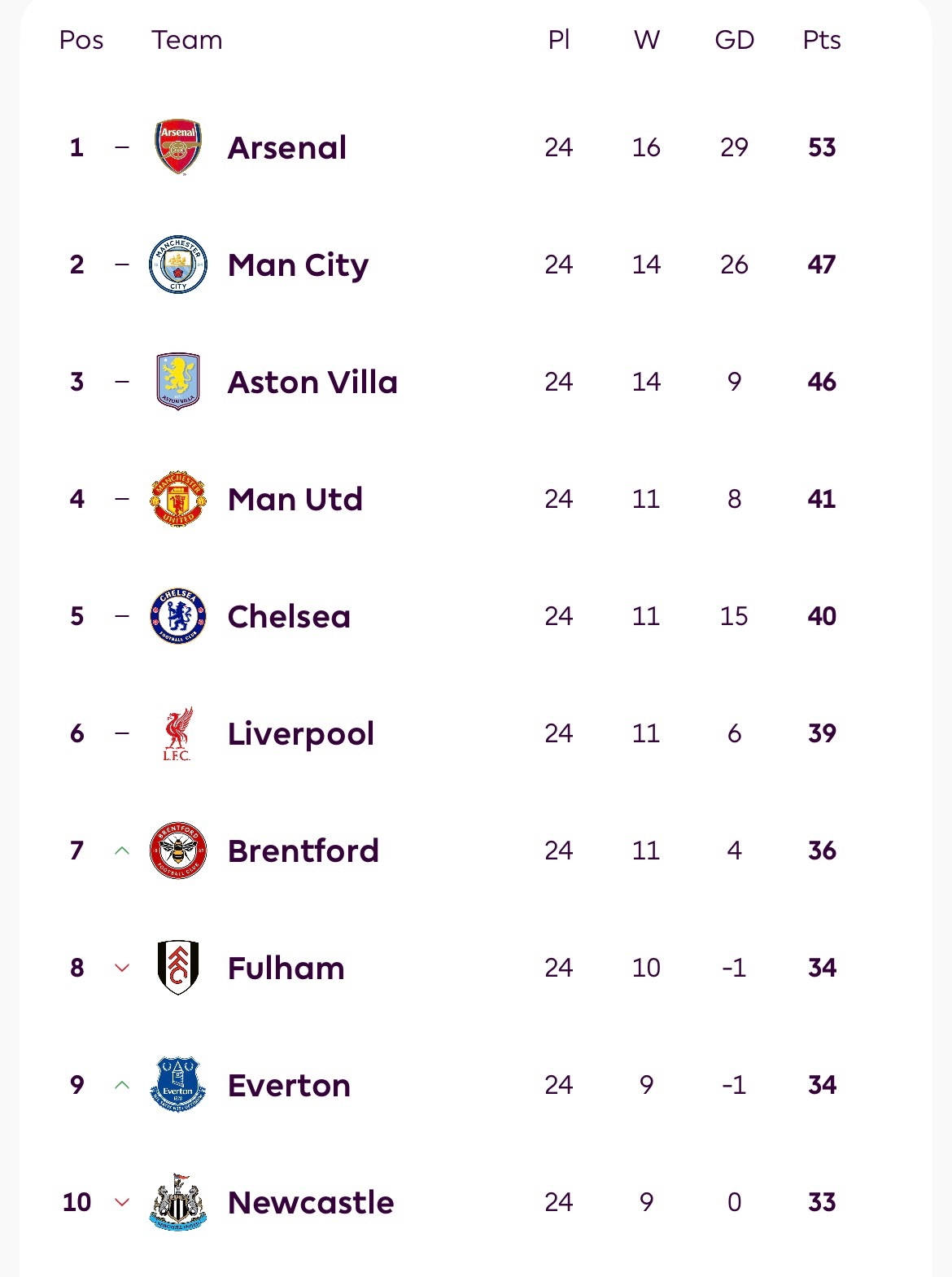Open the Aston Villa team name link
The width and height of the screenshot is (952, 1277).
pos(312,383)
